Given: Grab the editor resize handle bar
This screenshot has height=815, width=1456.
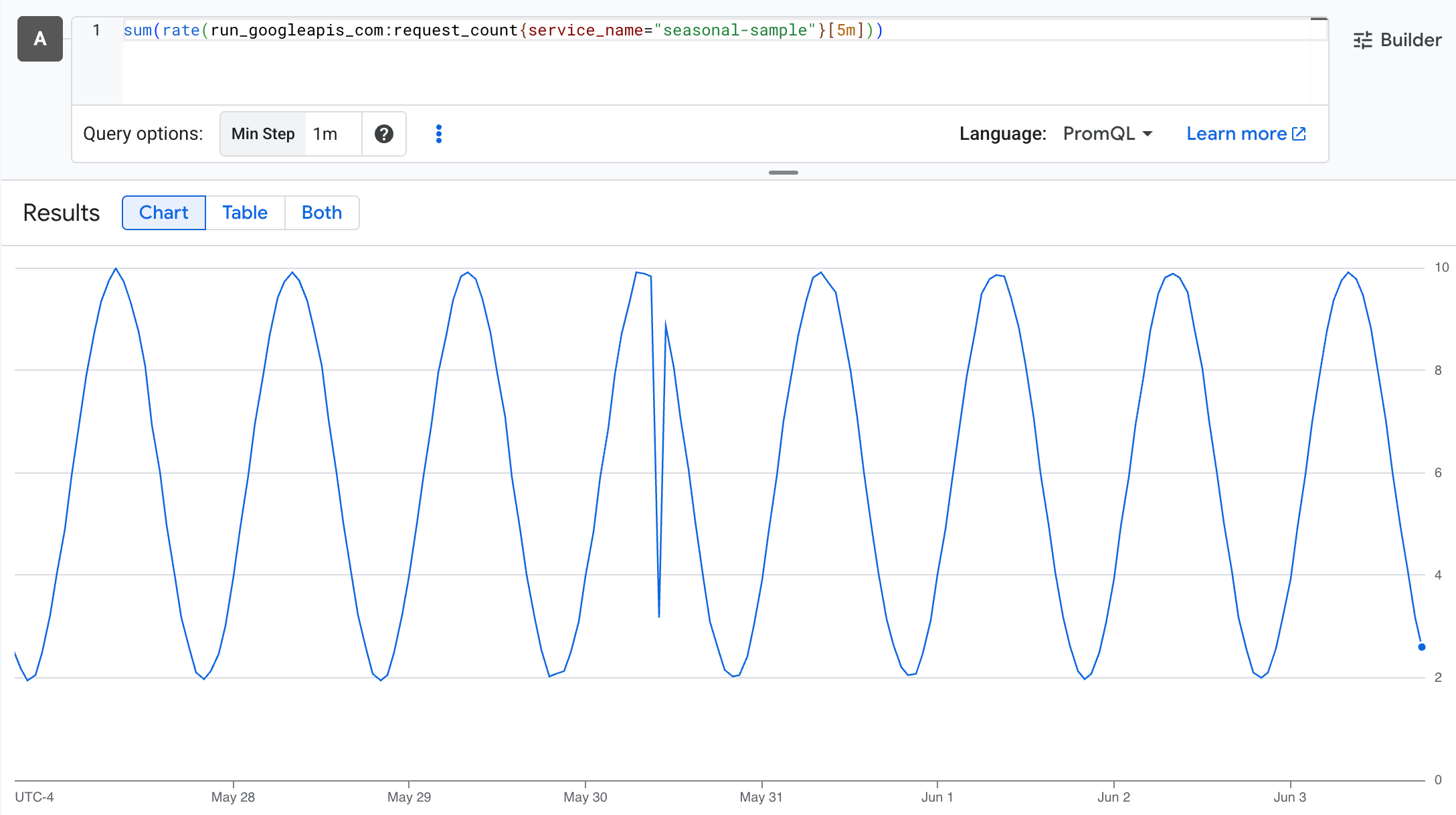Looking at the screenshot, I should pos(784,173).
